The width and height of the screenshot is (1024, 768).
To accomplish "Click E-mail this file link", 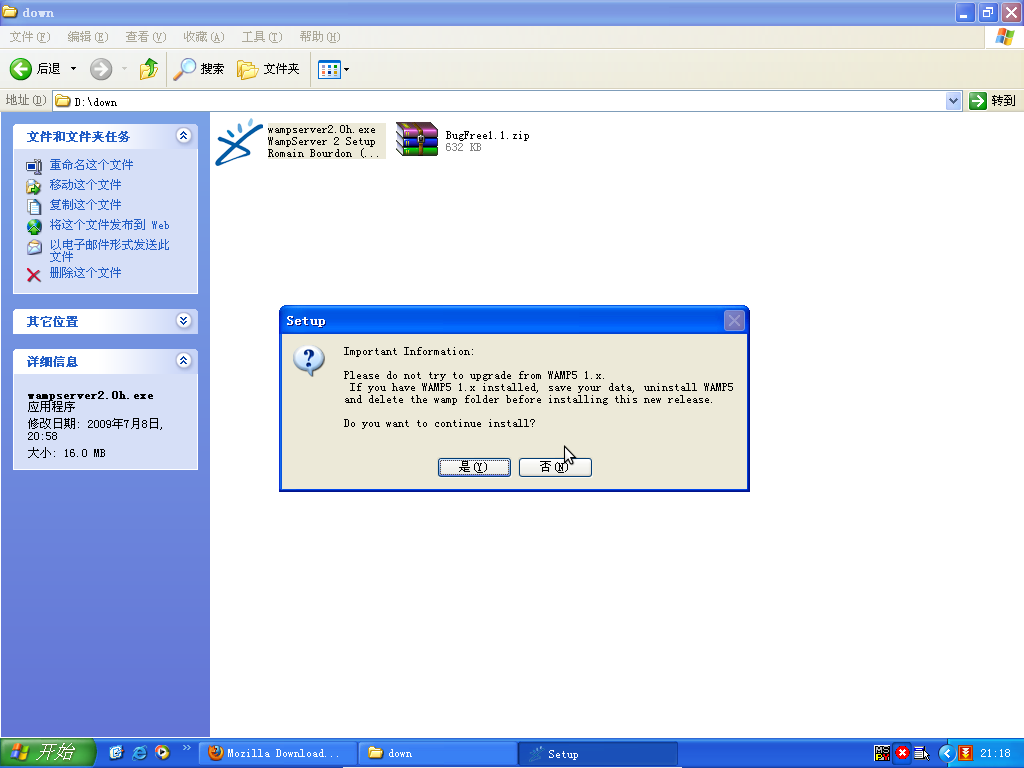I will 110,250.
